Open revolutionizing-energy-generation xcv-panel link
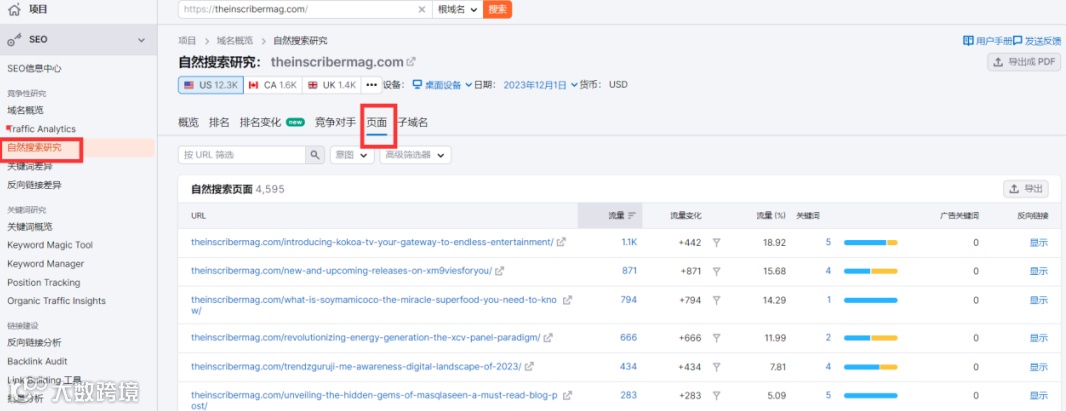The image size is (1066, 411). coord(366,337)
